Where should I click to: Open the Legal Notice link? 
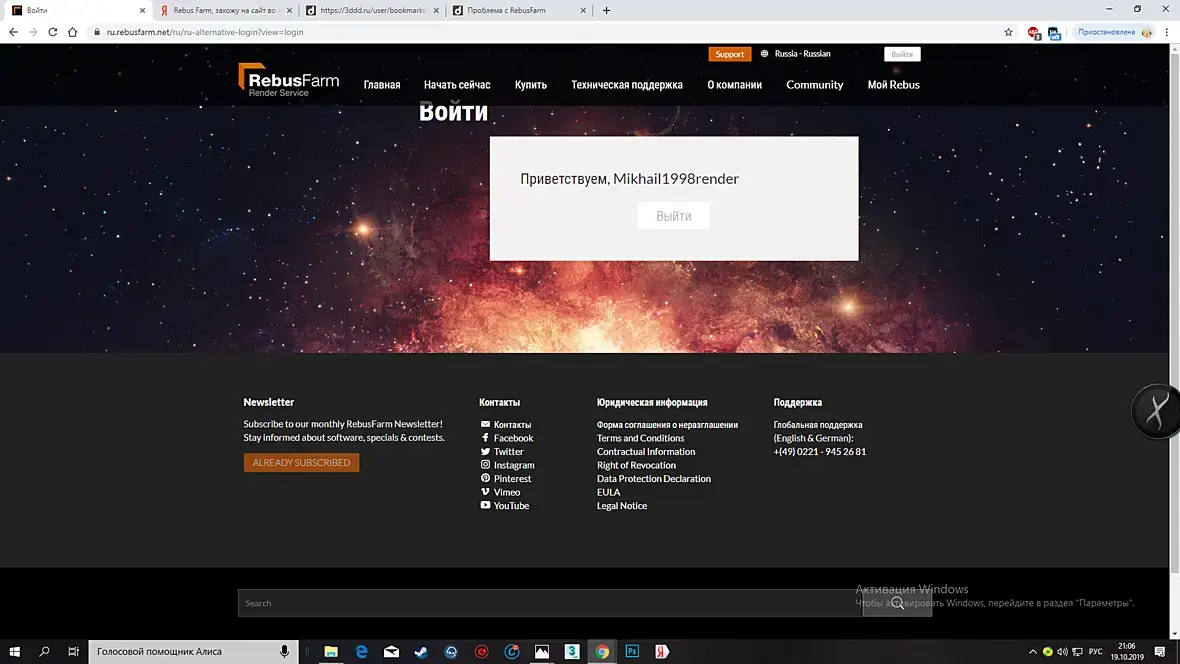(x=622, y=506)
